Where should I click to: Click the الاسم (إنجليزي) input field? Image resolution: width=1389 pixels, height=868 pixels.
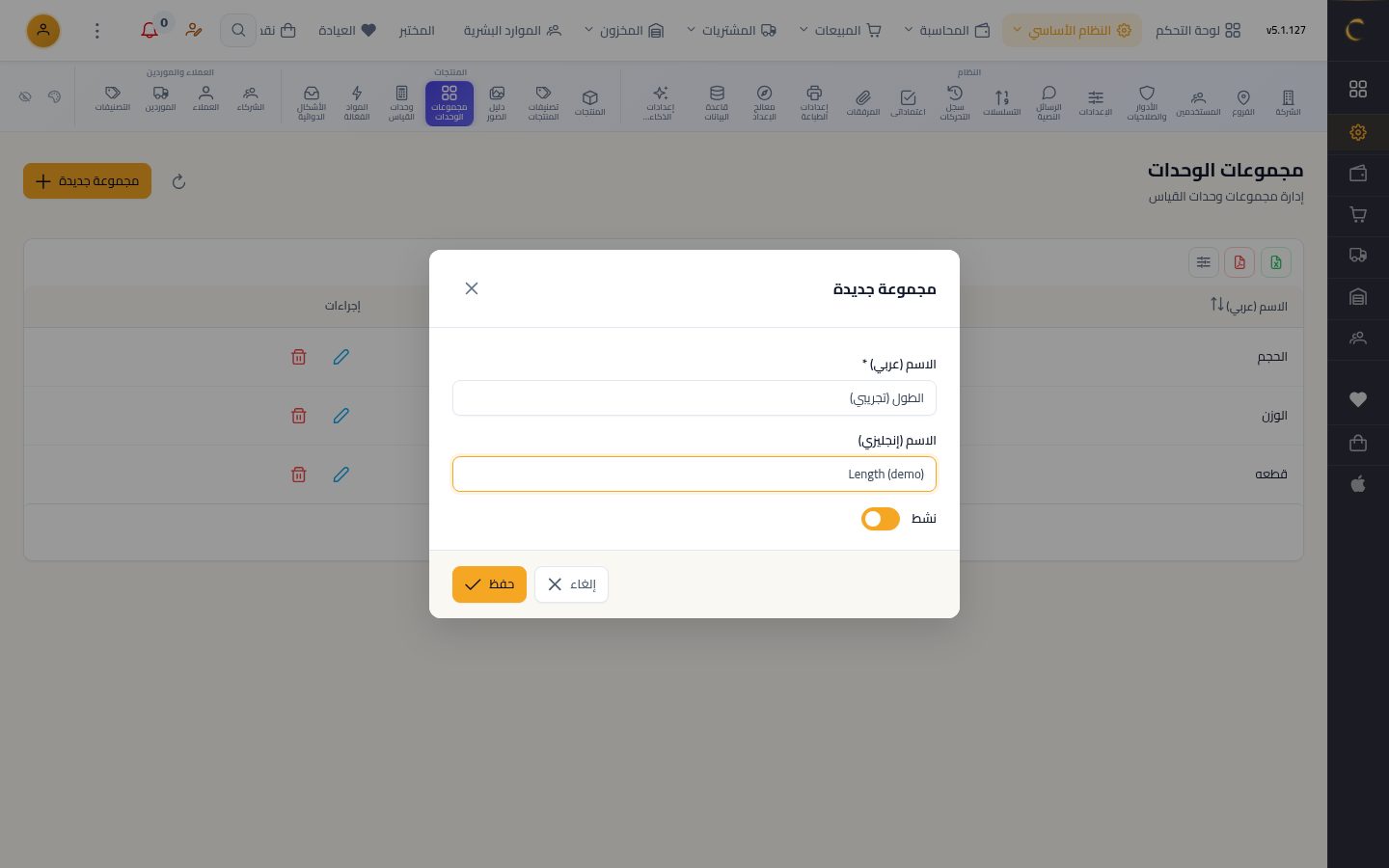(x=694, y=475)
